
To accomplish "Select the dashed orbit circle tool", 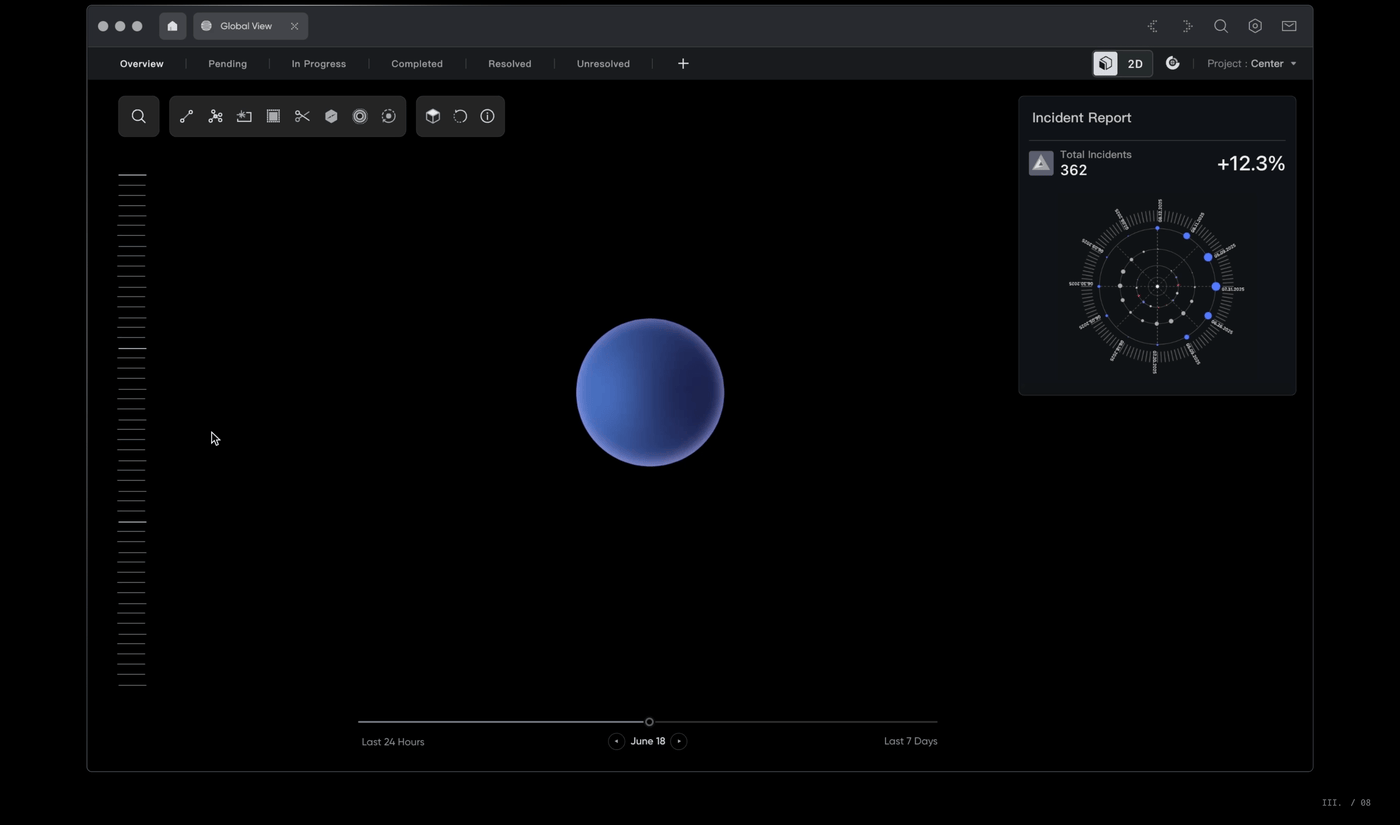I will tap(389, 116).
